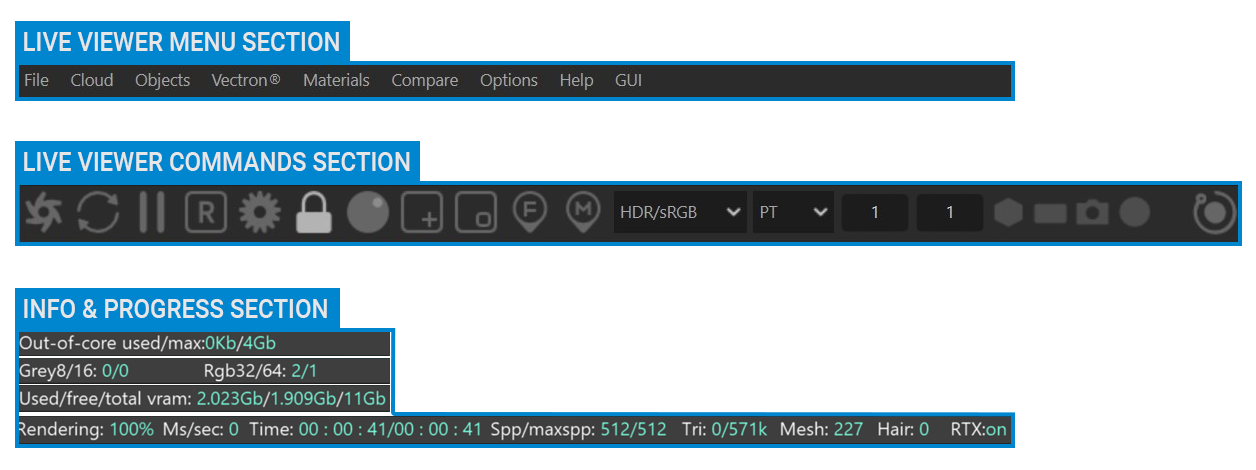Click the square plus region icon
Viewport: 1256px width, 470px height.
[x=422, y=212]
